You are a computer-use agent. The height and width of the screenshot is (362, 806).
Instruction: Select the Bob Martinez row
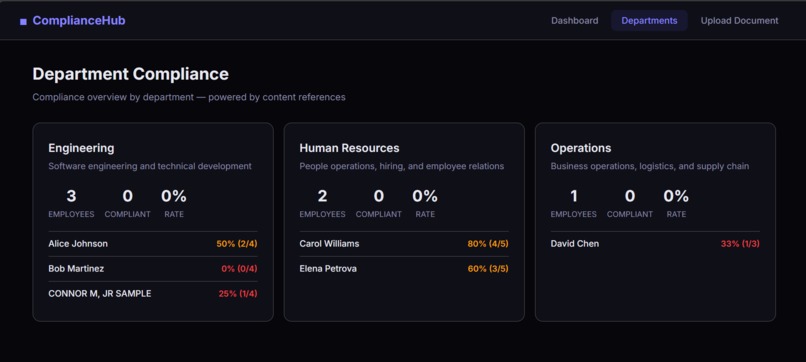point(153,268)
